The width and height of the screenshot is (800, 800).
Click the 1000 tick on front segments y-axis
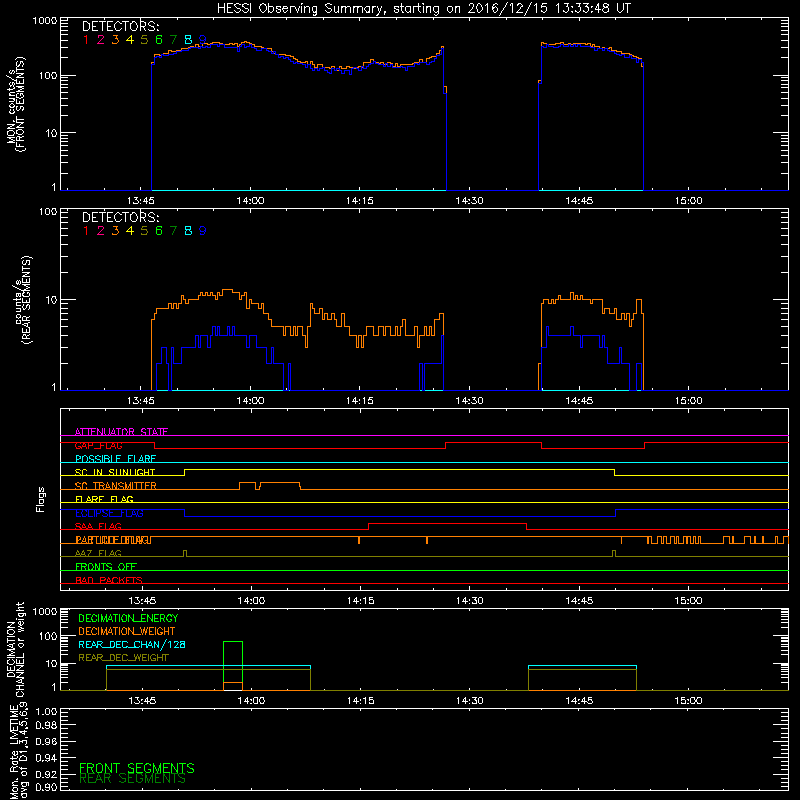coord(45,21)
